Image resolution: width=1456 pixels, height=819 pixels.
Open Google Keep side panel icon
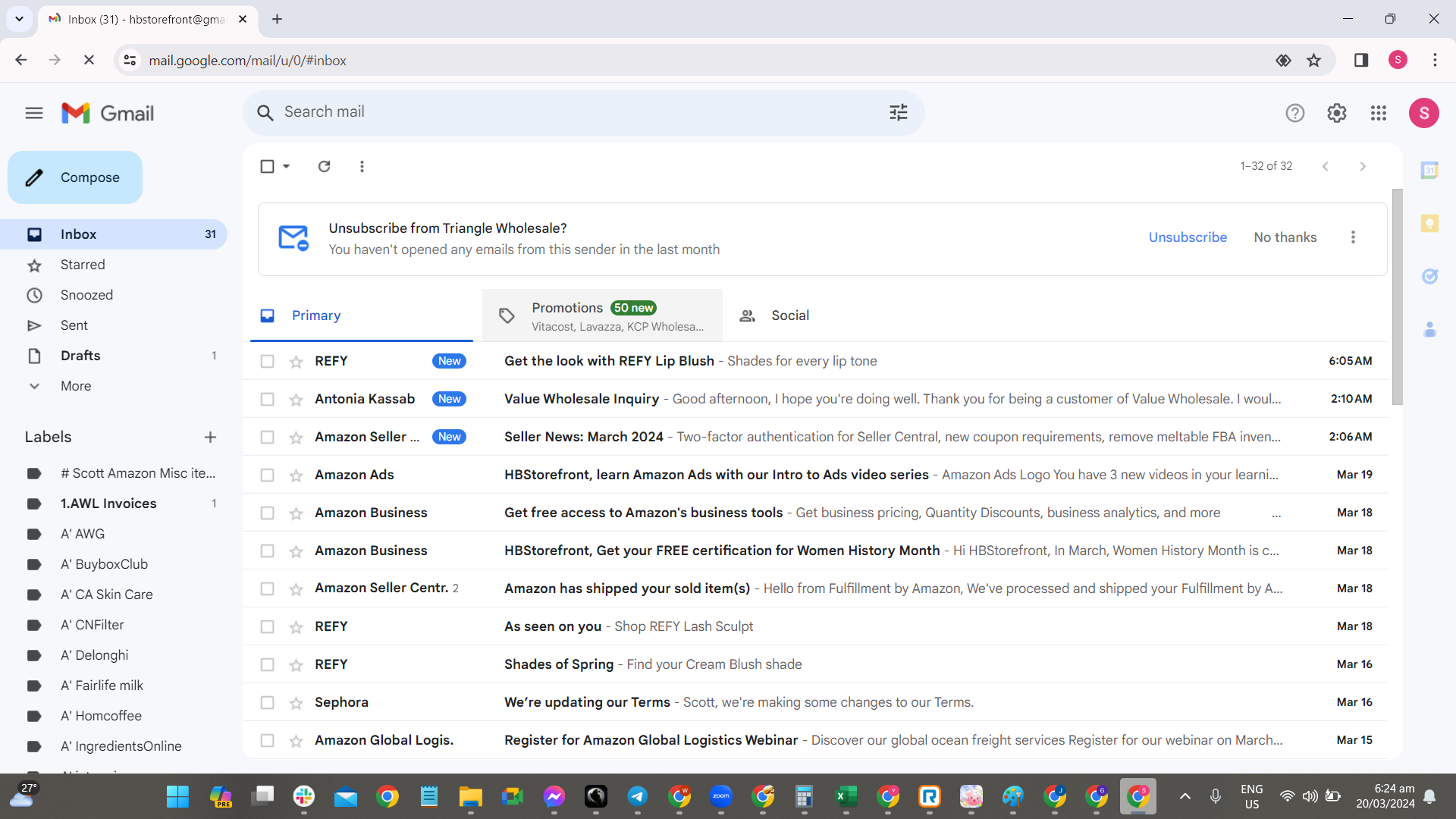pyautogui.click(x=1429, y=224)
